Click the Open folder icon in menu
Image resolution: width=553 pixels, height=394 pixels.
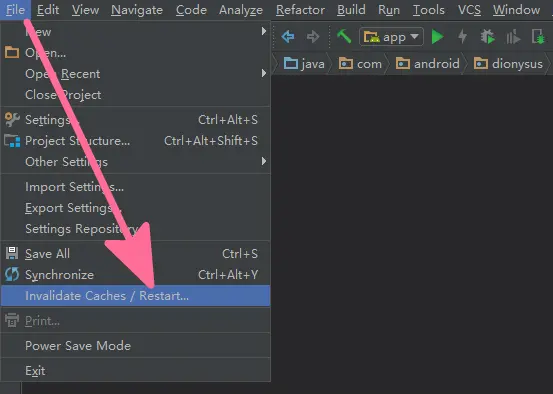(12, 53)
